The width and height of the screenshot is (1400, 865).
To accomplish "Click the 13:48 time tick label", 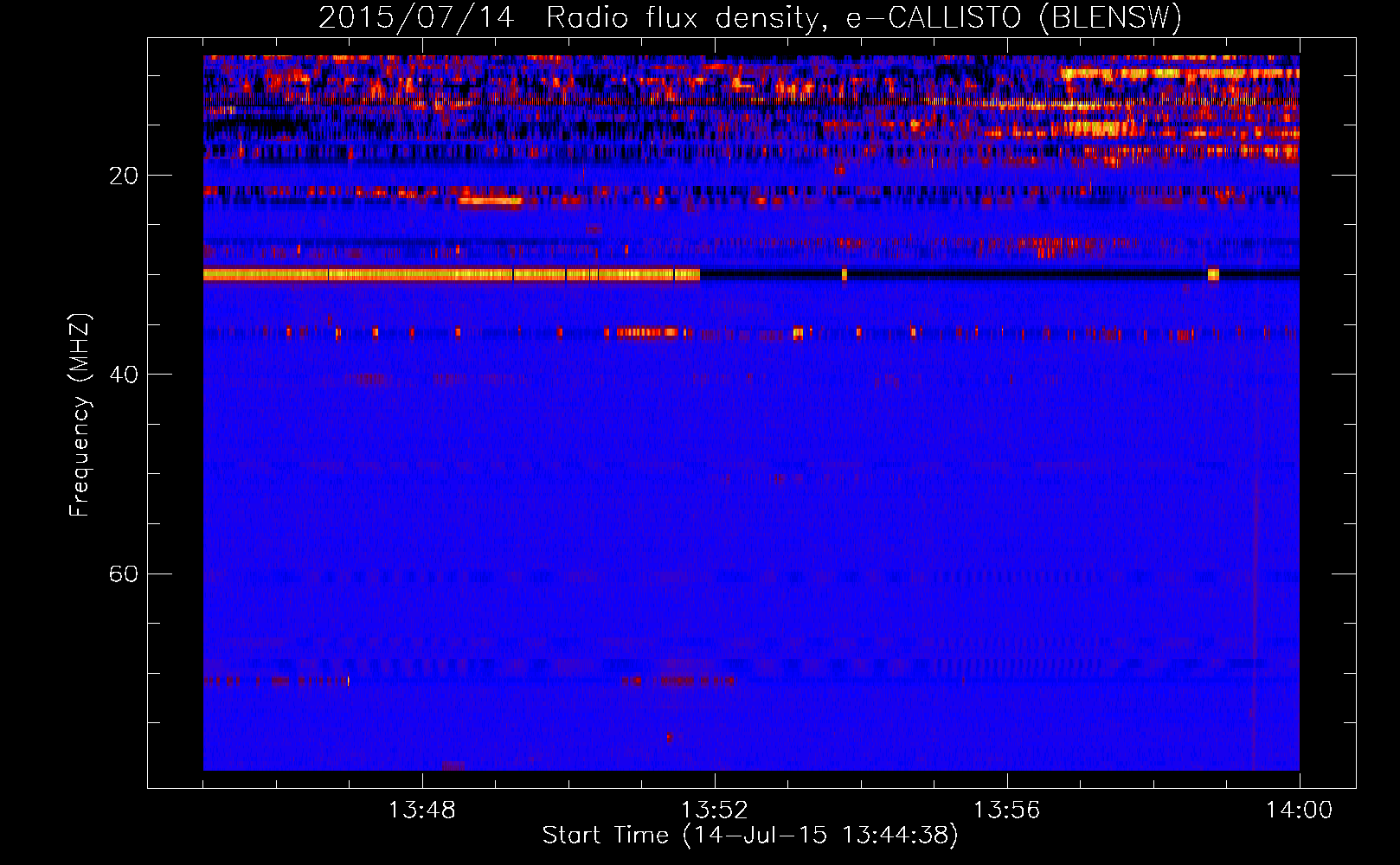I will (x=422, y=810).
